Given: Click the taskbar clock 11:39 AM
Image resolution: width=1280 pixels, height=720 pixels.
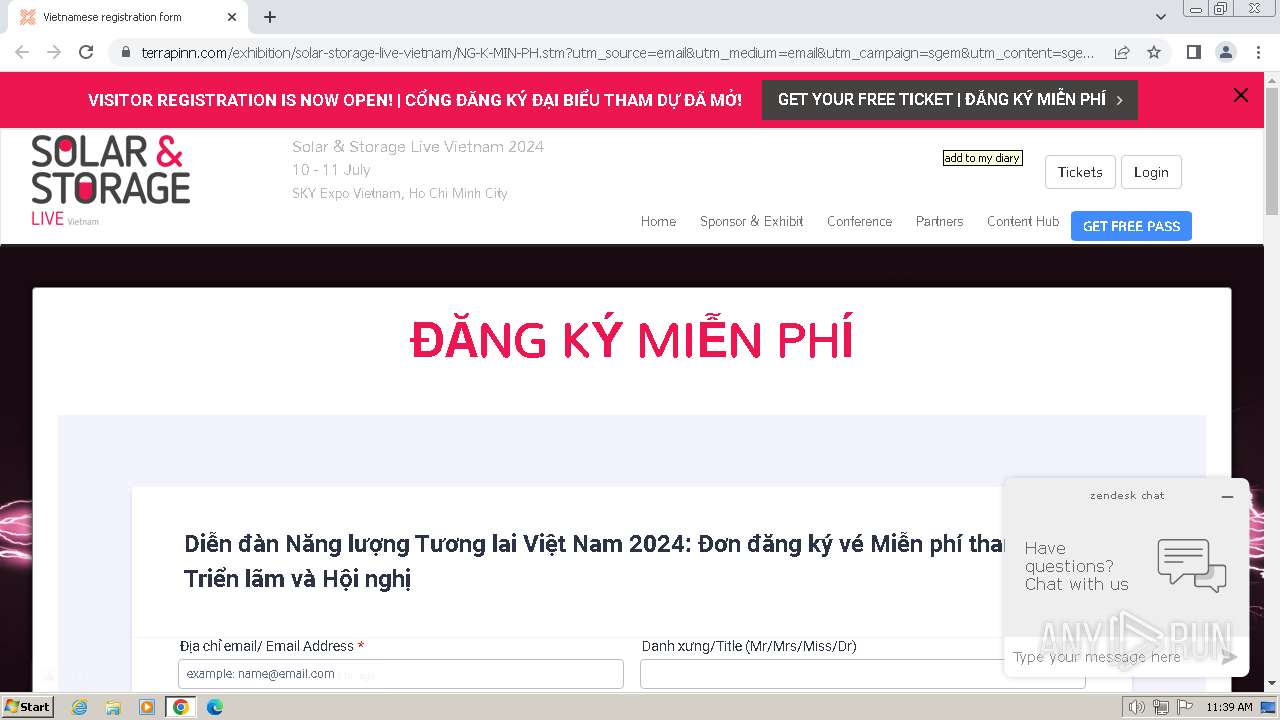Looking at the screenshot, I should pos(1229,707).
